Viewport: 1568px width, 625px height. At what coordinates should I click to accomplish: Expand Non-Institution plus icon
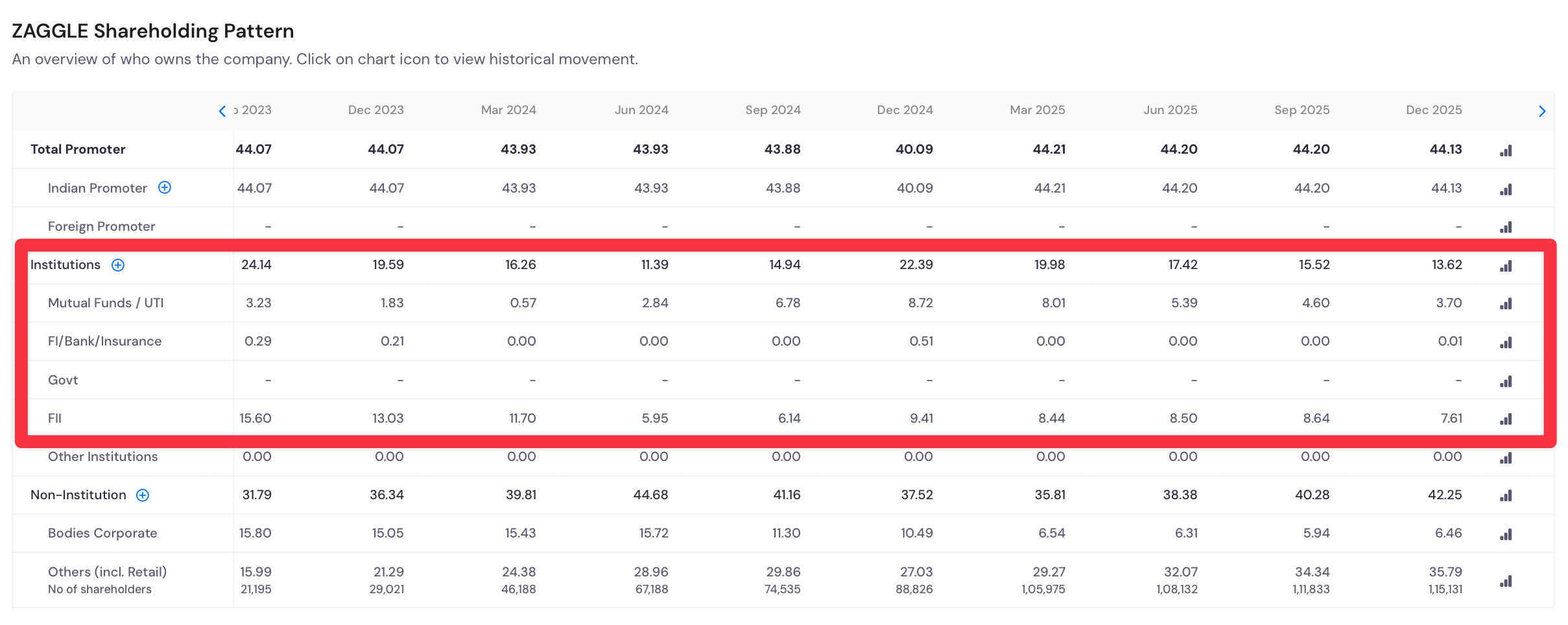pyautogui.click(x=143, y=495)
